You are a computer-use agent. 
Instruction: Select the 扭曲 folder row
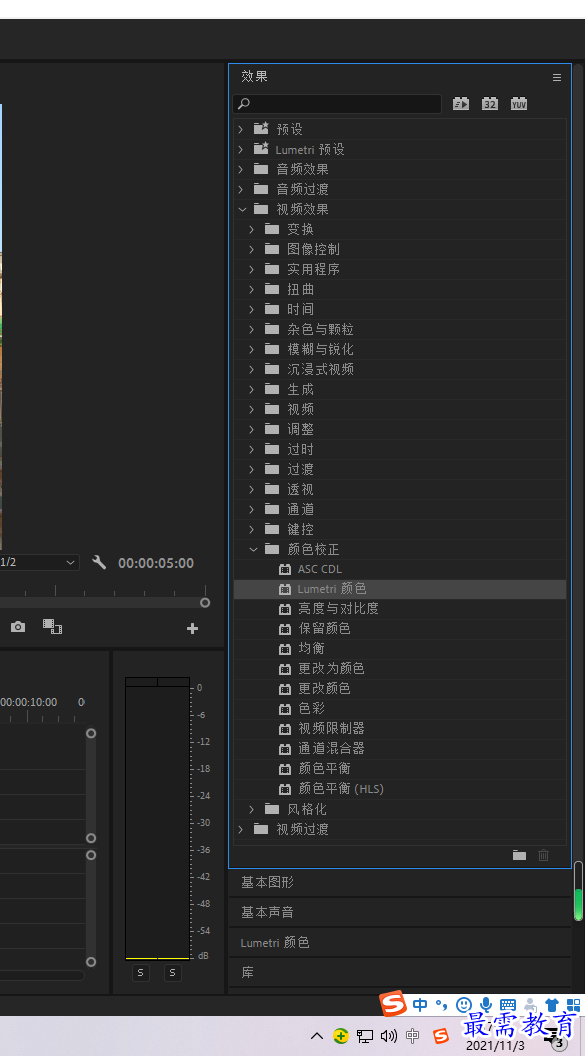[400, 290]
